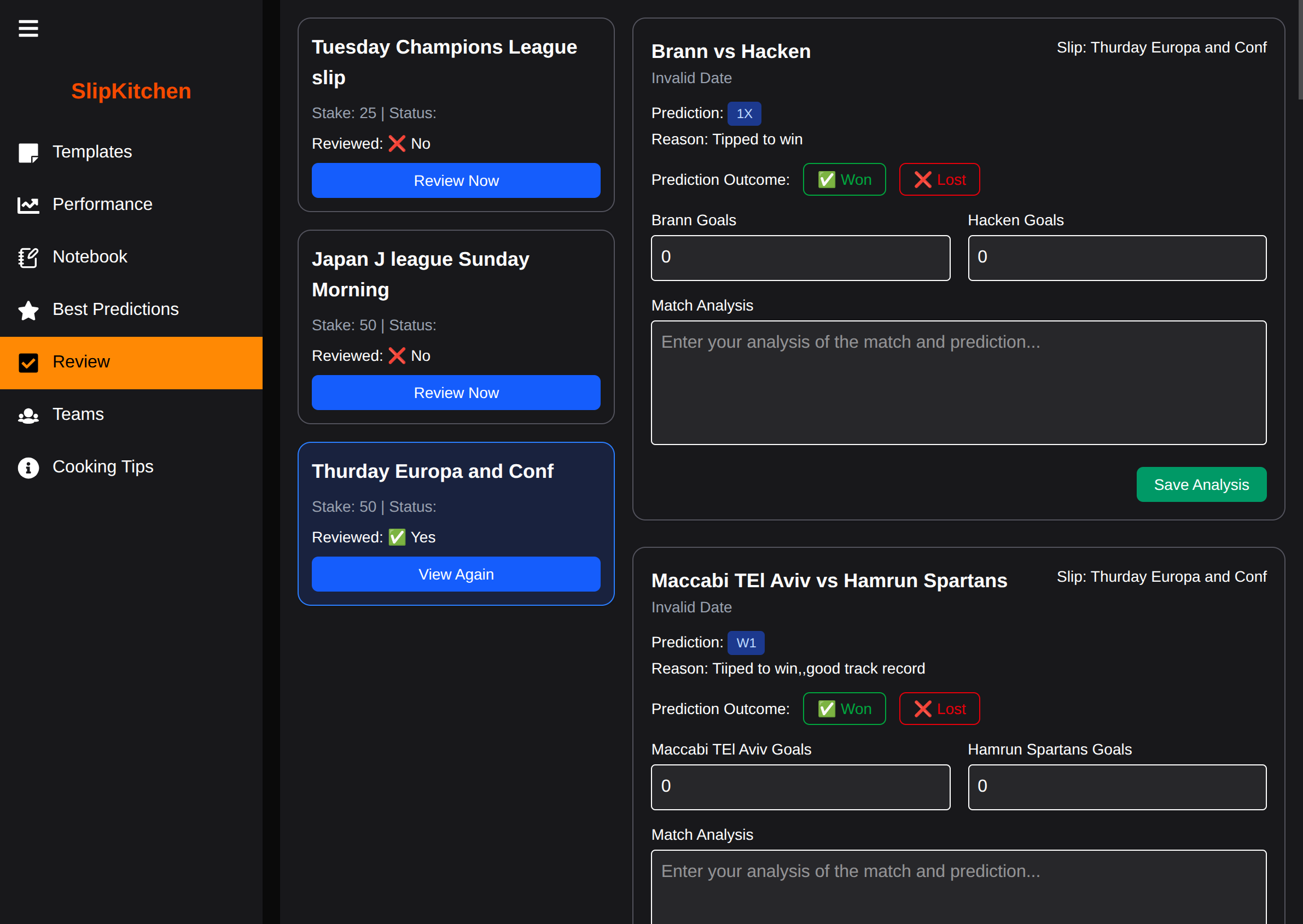Mark Brann vs Hacken prediction as Lost
Screen dimensions: 1303x924
coord(939,180)
